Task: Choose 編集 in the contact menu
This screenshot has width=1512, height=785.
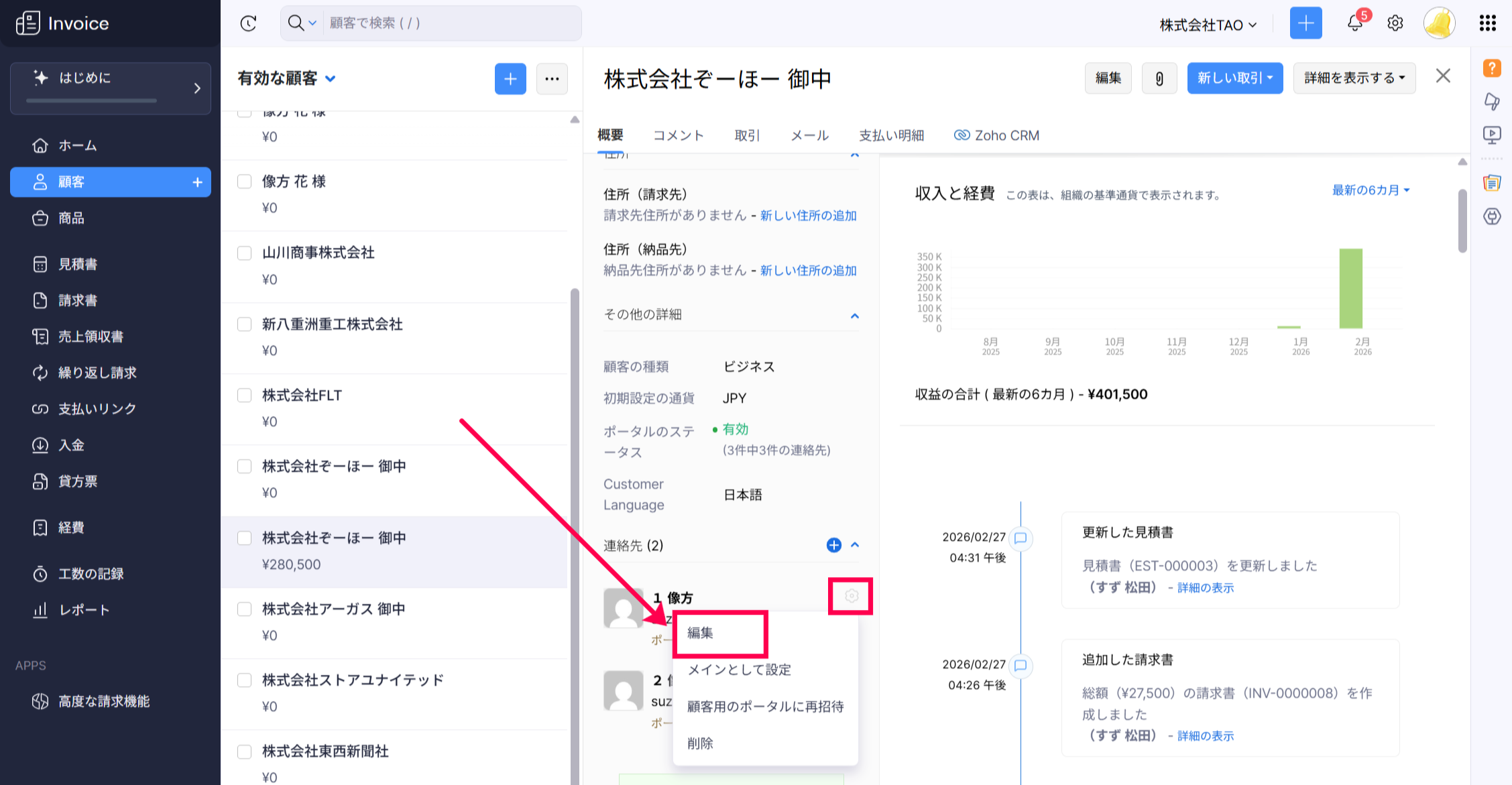Action: tap(701, 633)
